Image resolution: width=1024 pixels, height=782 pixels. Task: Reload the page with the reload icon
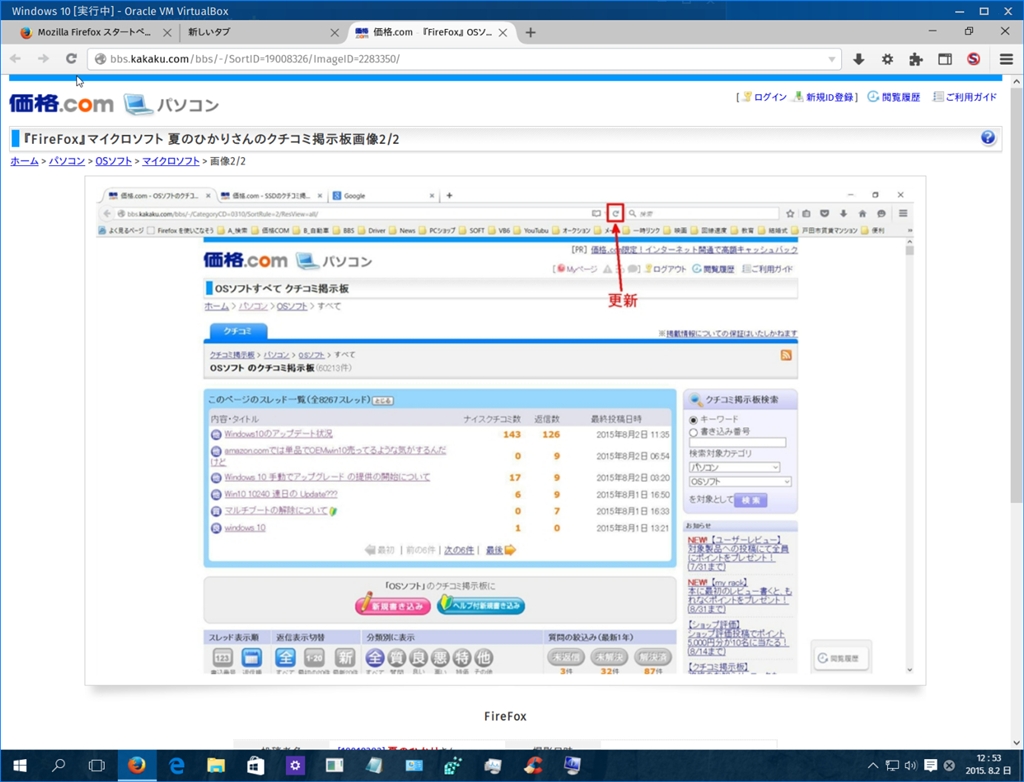pyautogui.click(x=71, y=59)
